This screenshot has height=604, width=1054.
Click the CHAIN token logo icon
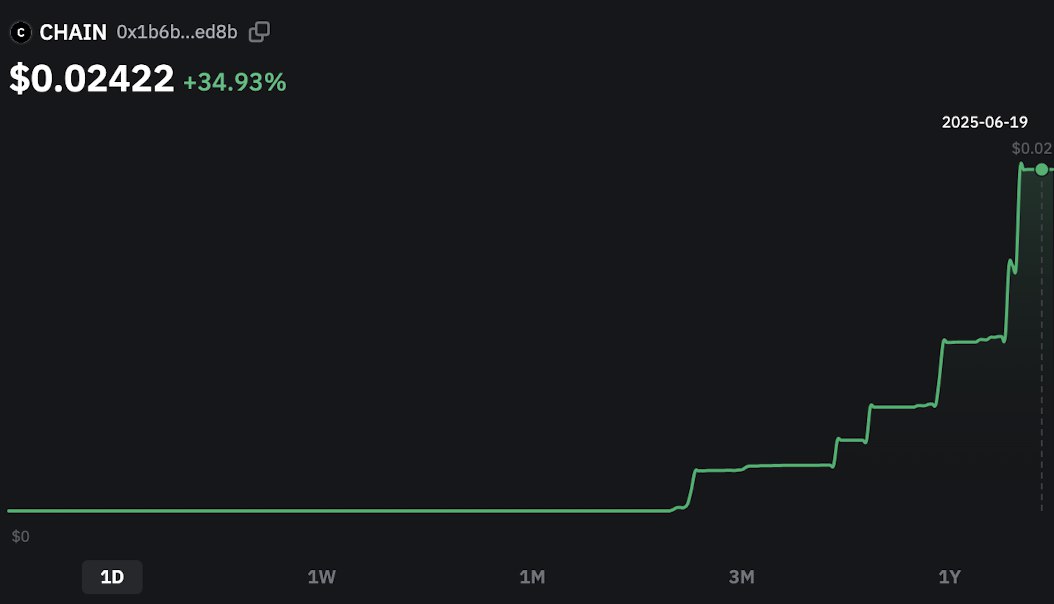click(x=21, y=32)
